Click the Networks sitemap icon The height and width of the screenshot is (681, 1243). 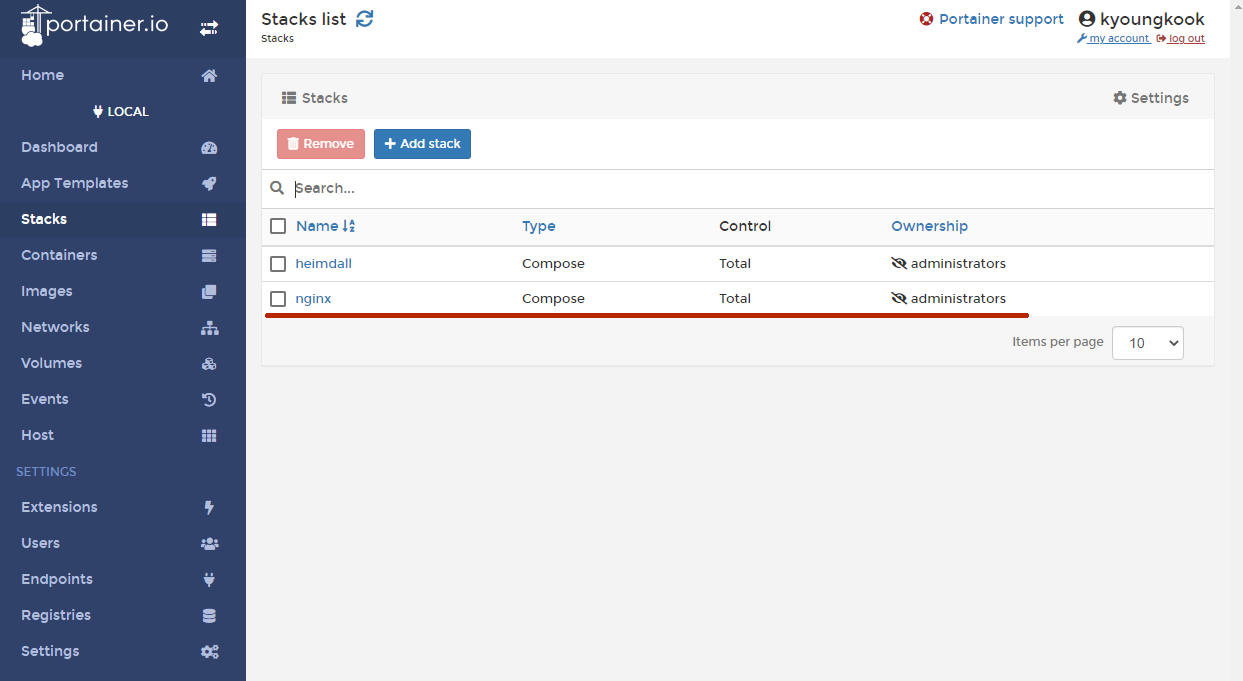(209, 328)
